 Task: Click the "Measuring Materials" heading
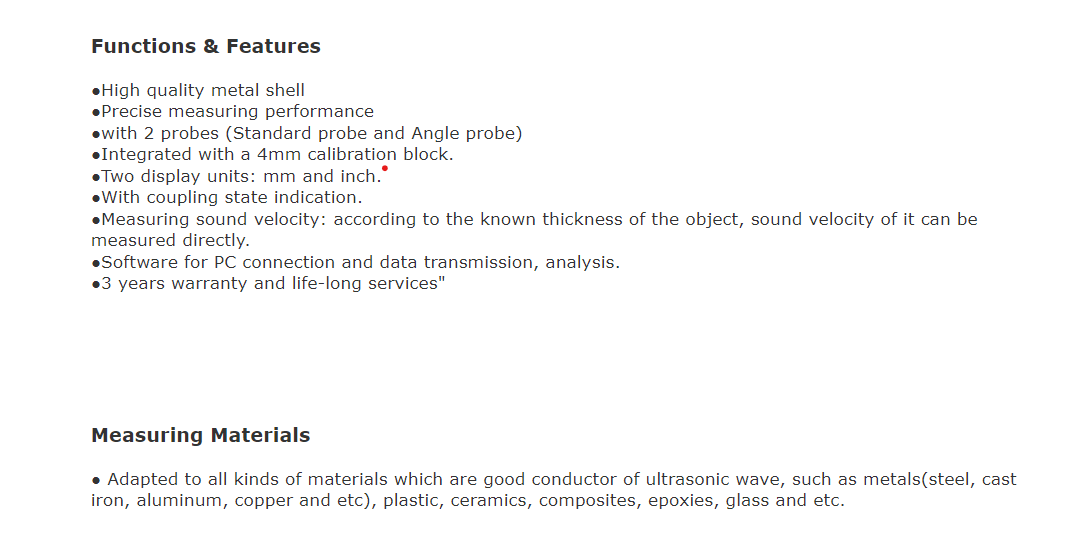pos(200,435)
